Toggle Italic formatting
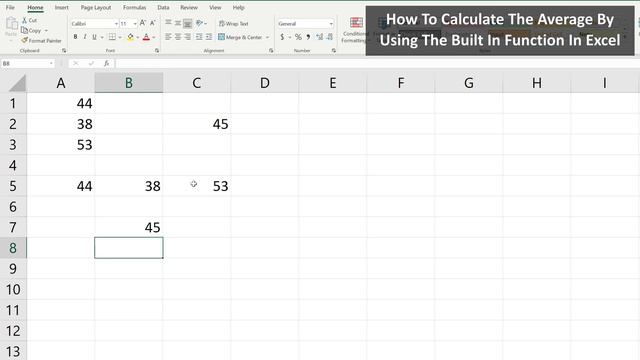This screenshot has height=360, width=640. (x=85, y=37)
